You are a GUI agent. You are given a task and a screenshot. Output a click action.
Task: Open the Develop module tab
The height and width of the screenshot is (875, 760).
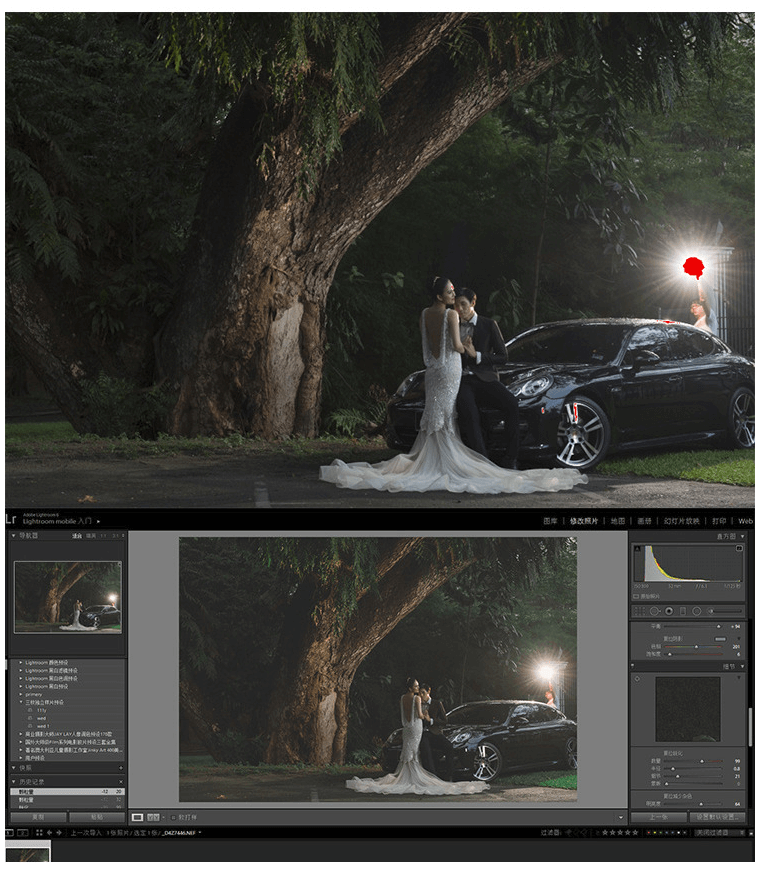(584, 521)
